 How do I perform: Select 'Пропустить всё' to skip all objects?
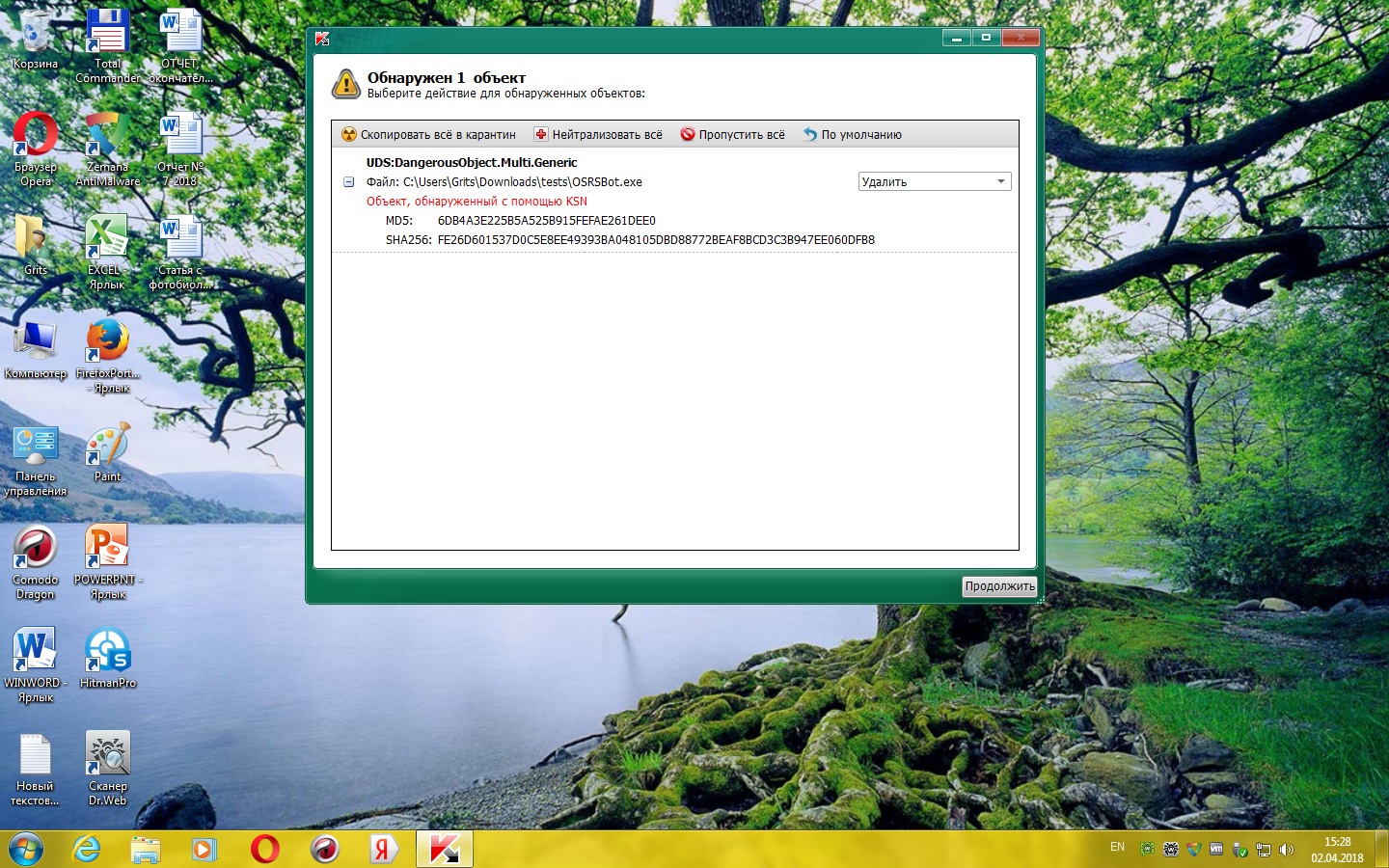[733, 135]
